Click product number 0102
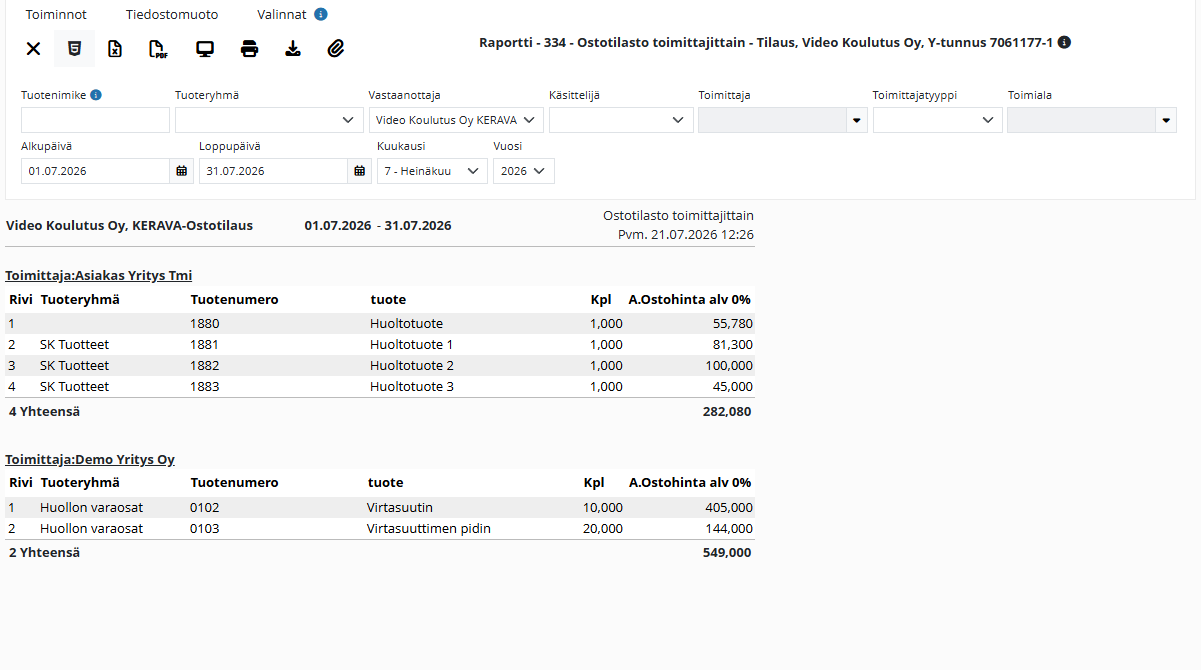 click(204, 508)
